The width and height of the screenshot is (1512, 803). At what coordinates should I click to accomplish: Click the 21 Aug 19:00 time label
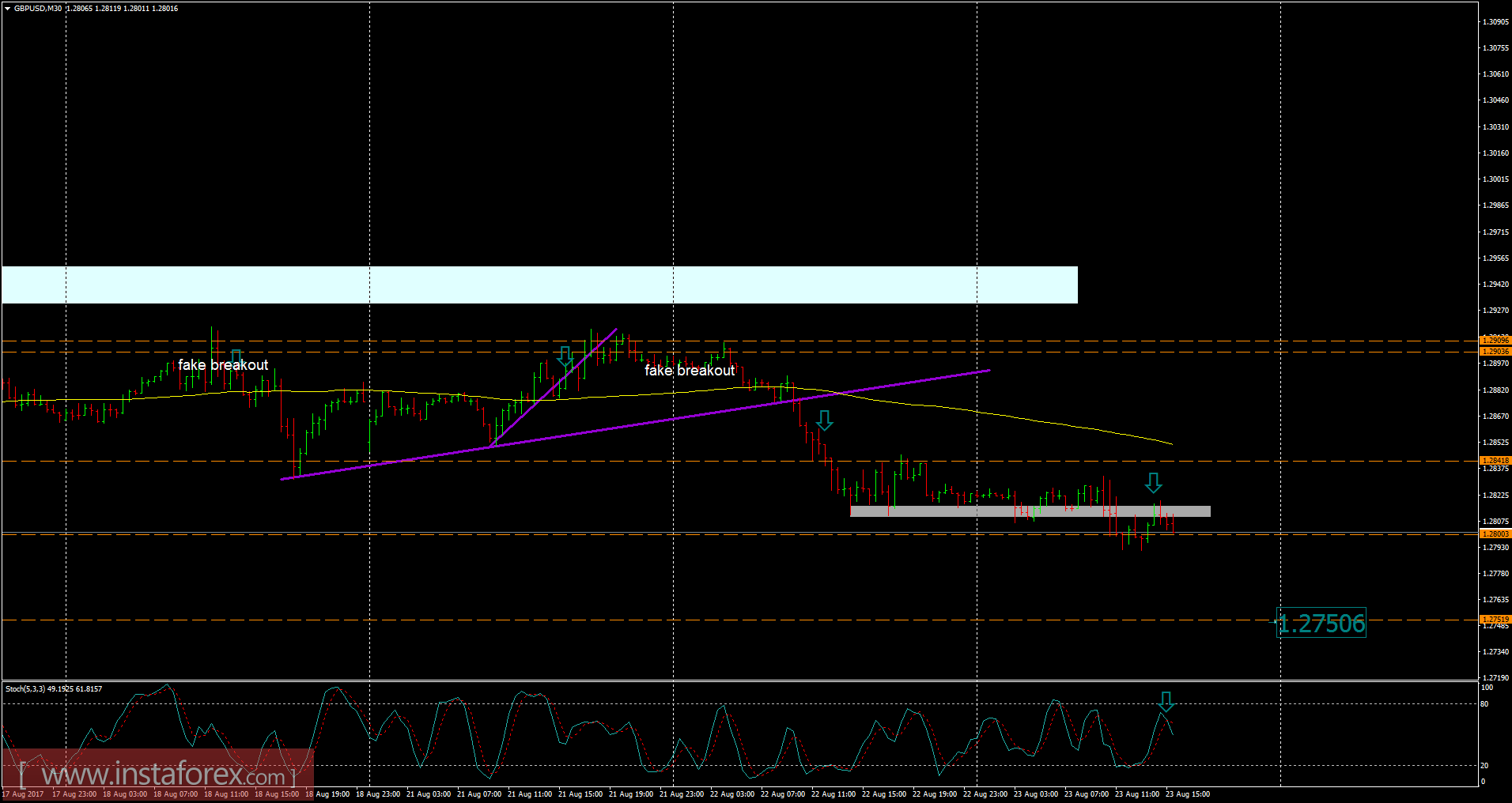(631, 794)
